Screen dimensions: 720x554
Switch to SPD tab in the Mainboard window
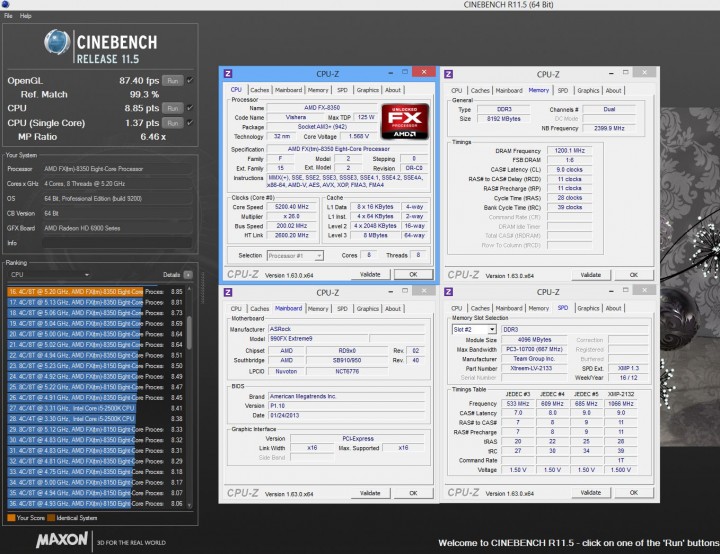342,309
